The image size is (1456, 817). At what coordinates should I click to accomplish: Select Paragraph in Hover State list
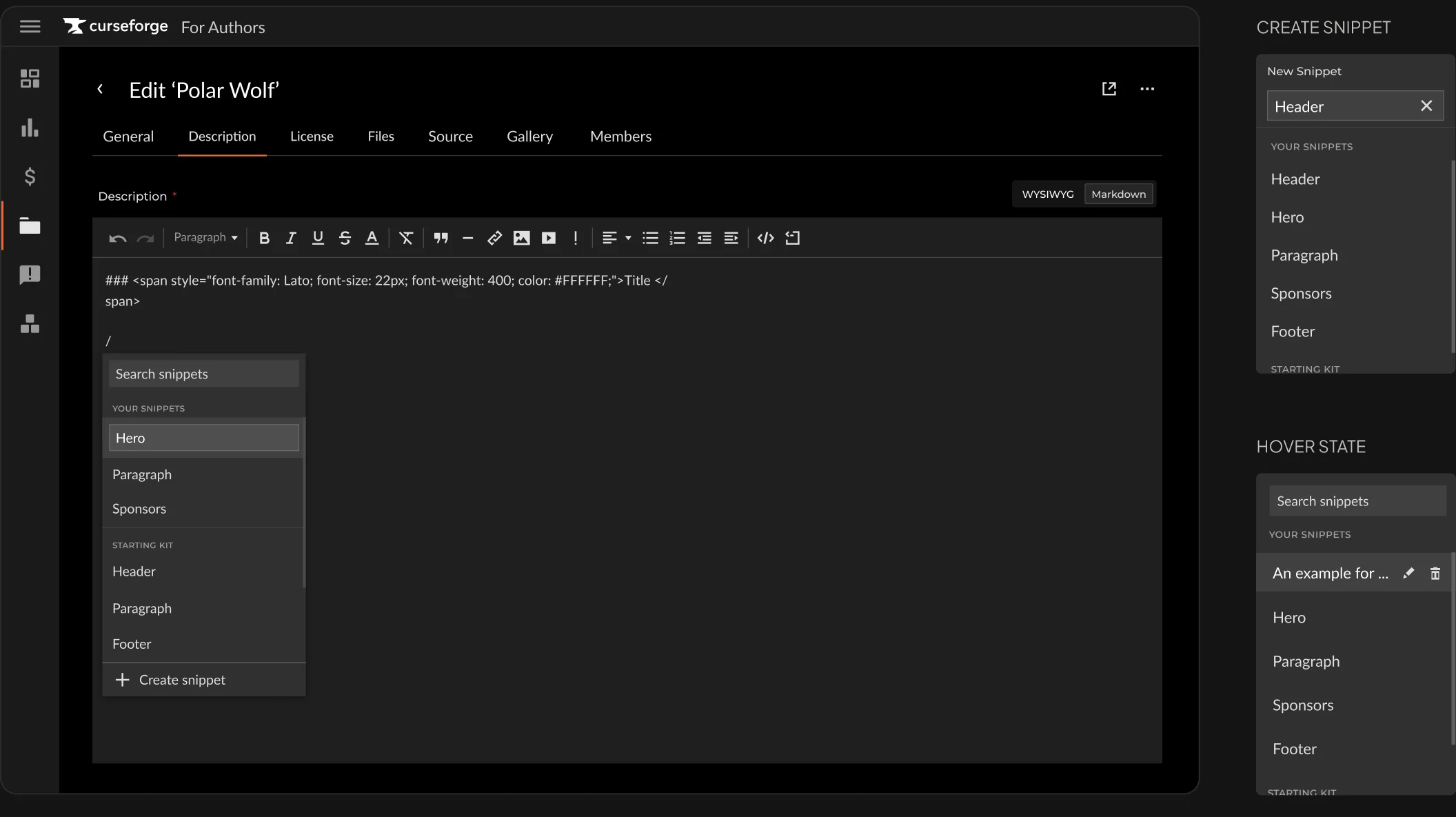(1353, 661)
